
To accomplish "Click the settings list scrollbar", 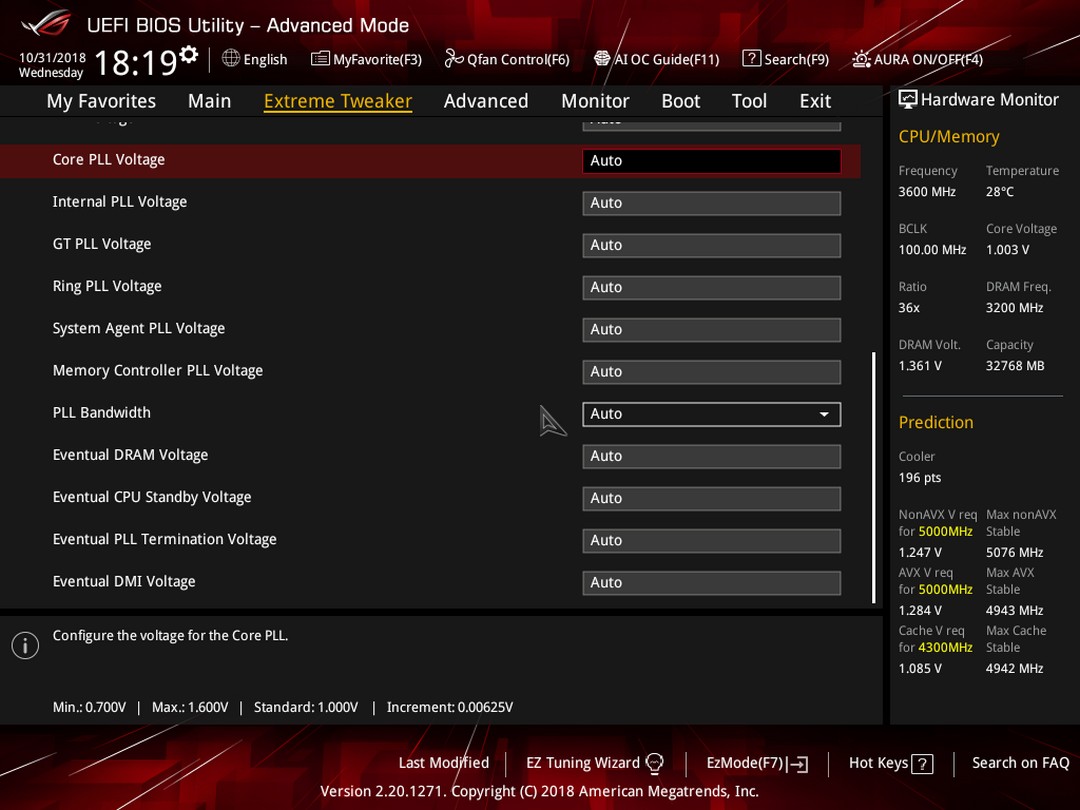I will [x=873, y=478].
